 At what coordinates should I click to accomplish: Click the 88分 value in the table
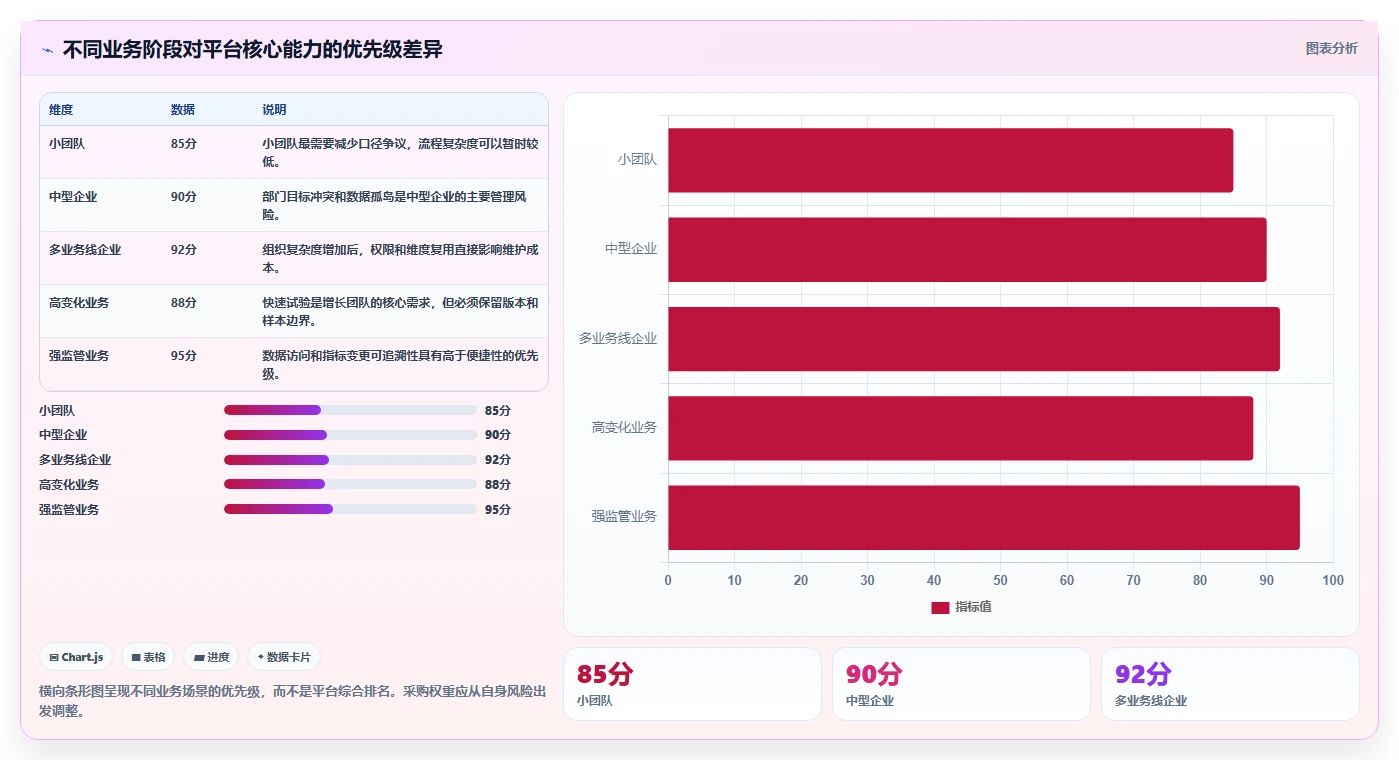184,303
